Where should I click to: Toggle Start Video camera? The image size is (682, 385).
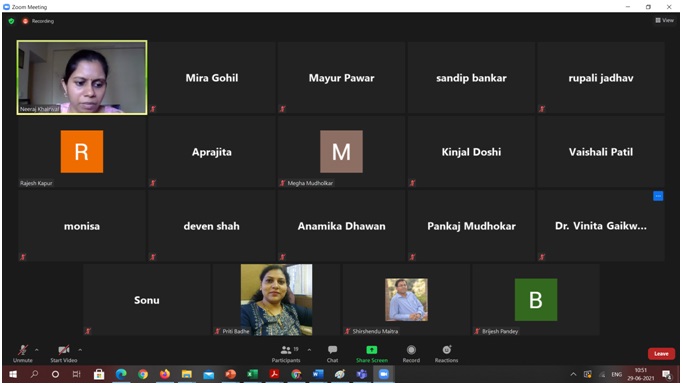(x=64, y=353)
